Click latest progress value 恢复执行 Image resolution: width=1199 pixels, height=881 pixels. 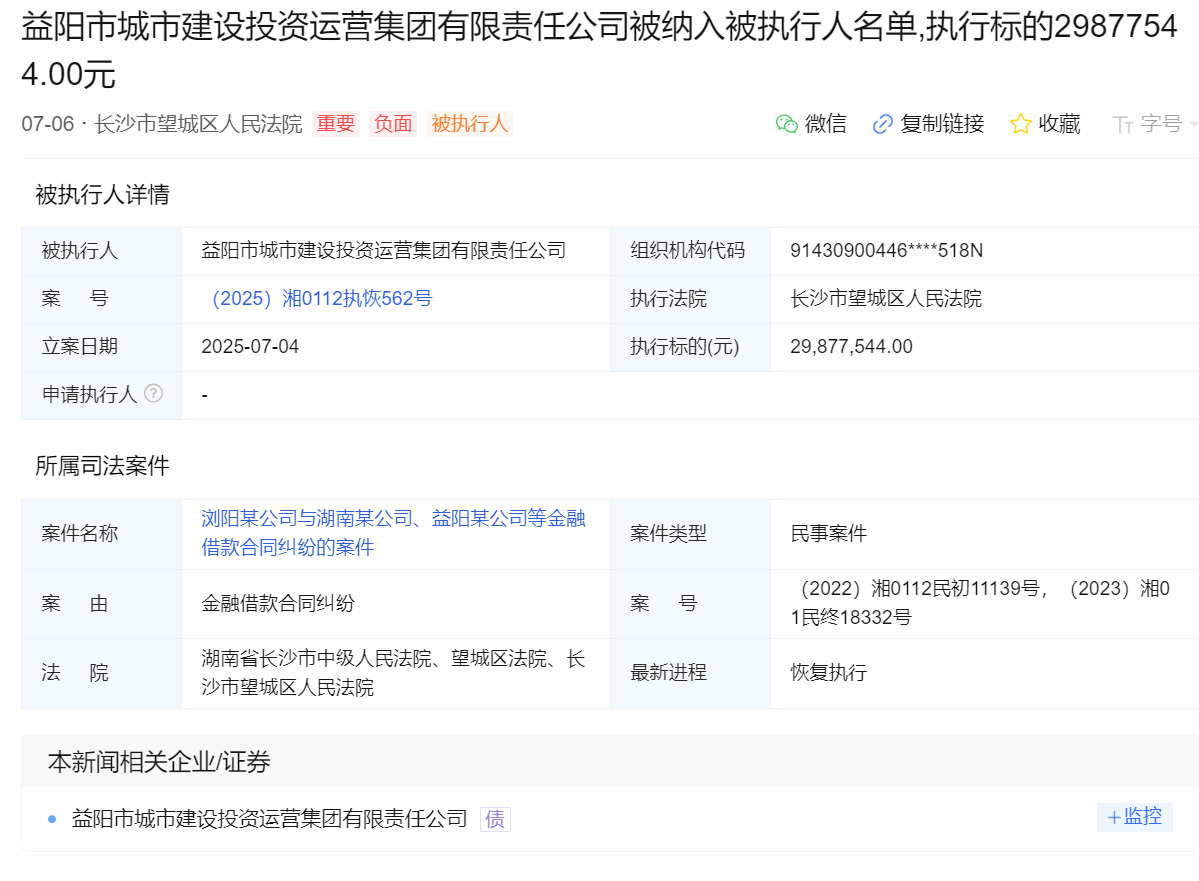(x=828, y=673)
